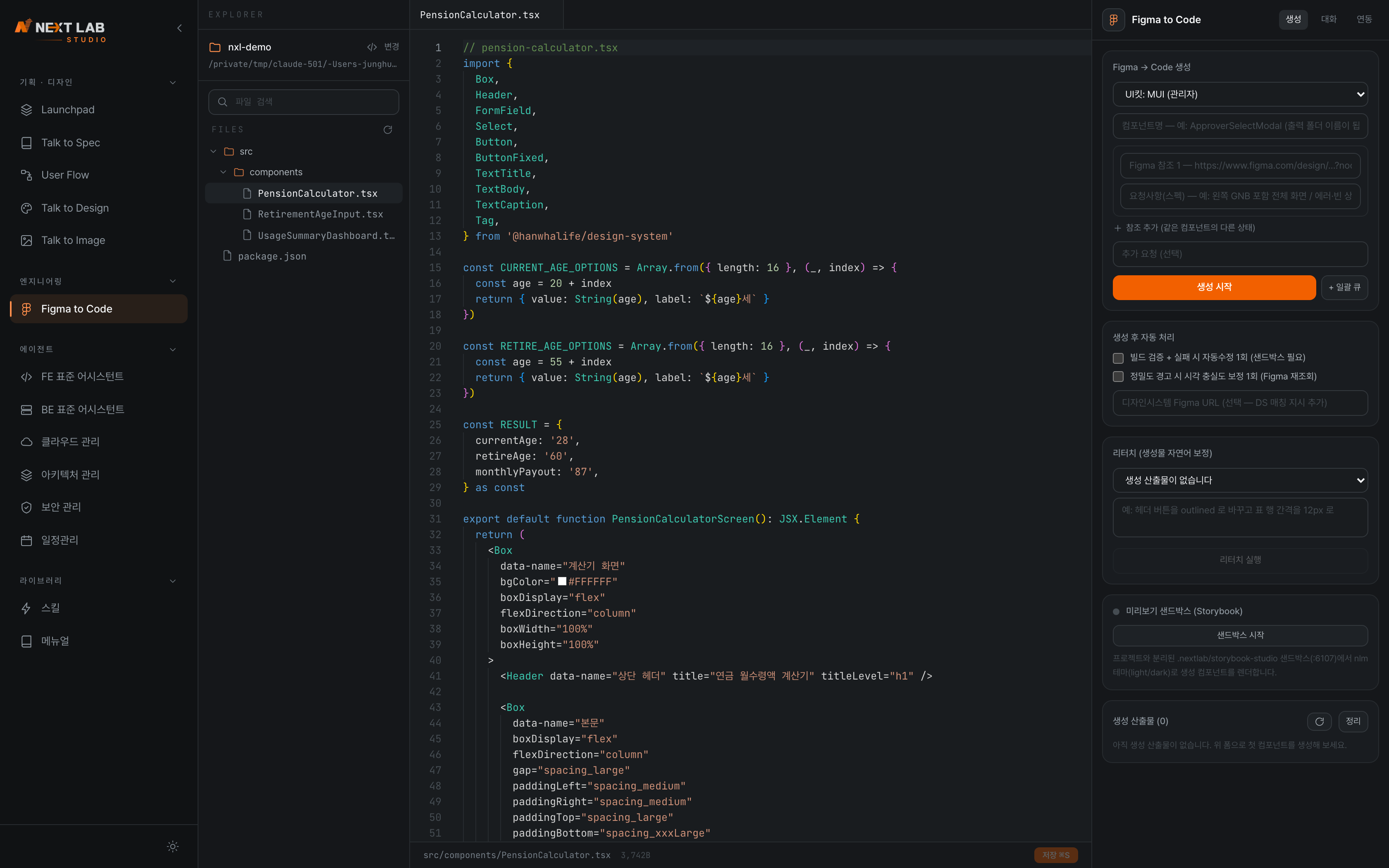Collapse the 기획 · 디자인 section
Image resolution: width=1389 pixels, height=868 pixels.
pos(173,82)
